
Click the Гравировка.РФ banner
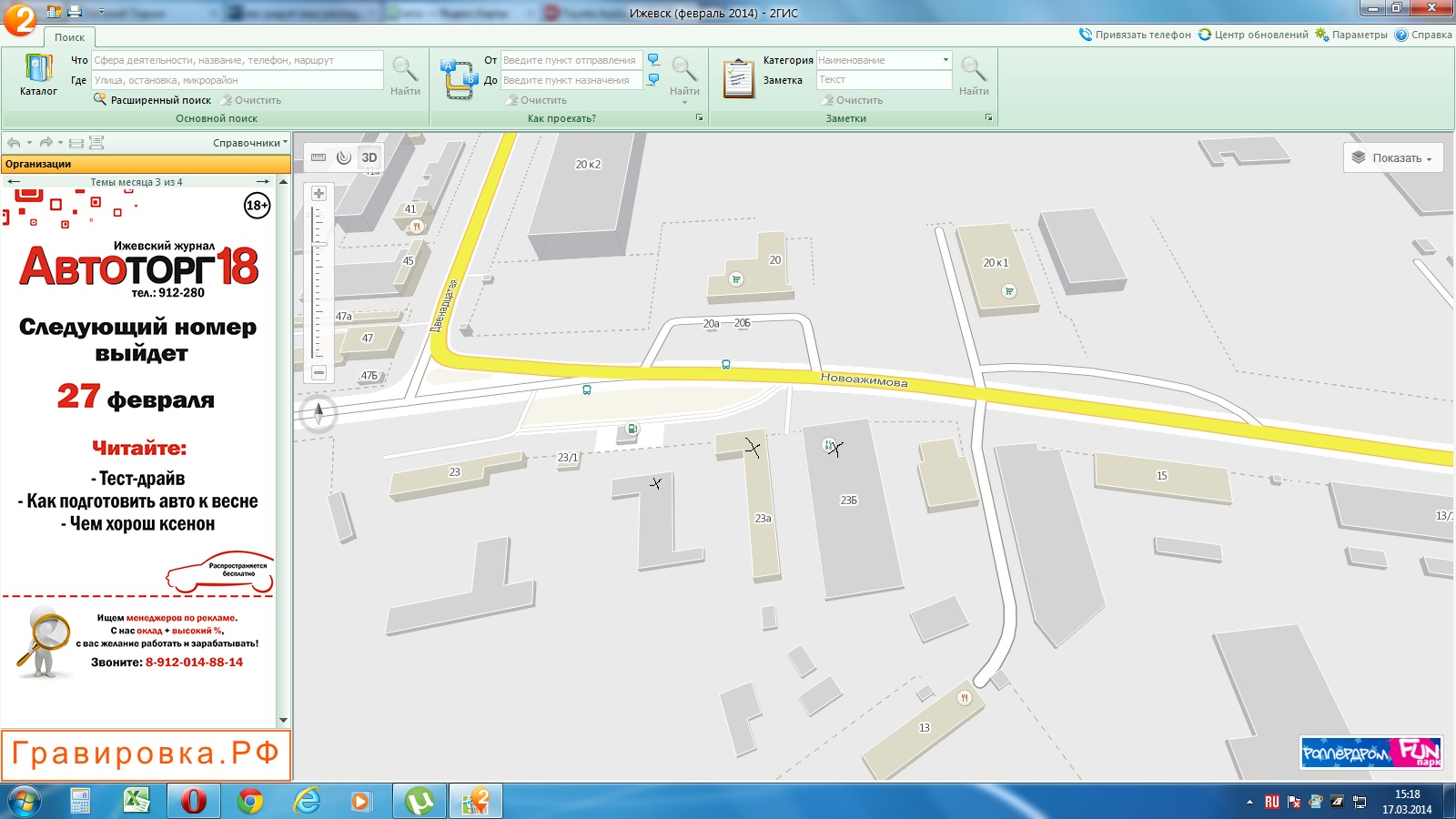[146, 754]
